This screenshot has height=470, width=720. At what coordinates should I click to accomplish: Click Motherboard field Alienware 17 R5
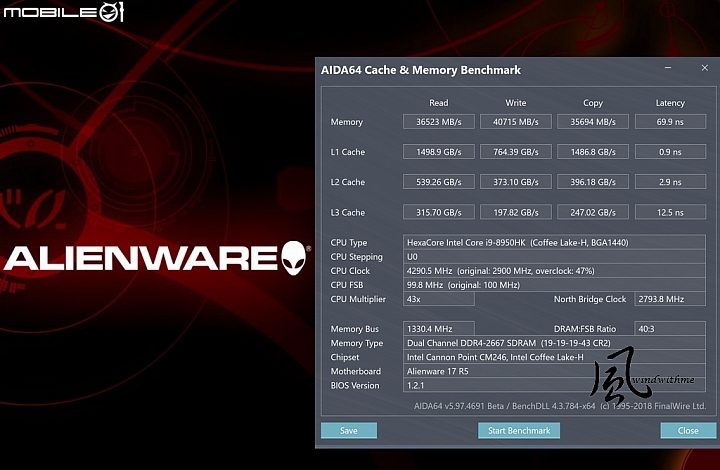pyautogui.click(x=554, y=371)
